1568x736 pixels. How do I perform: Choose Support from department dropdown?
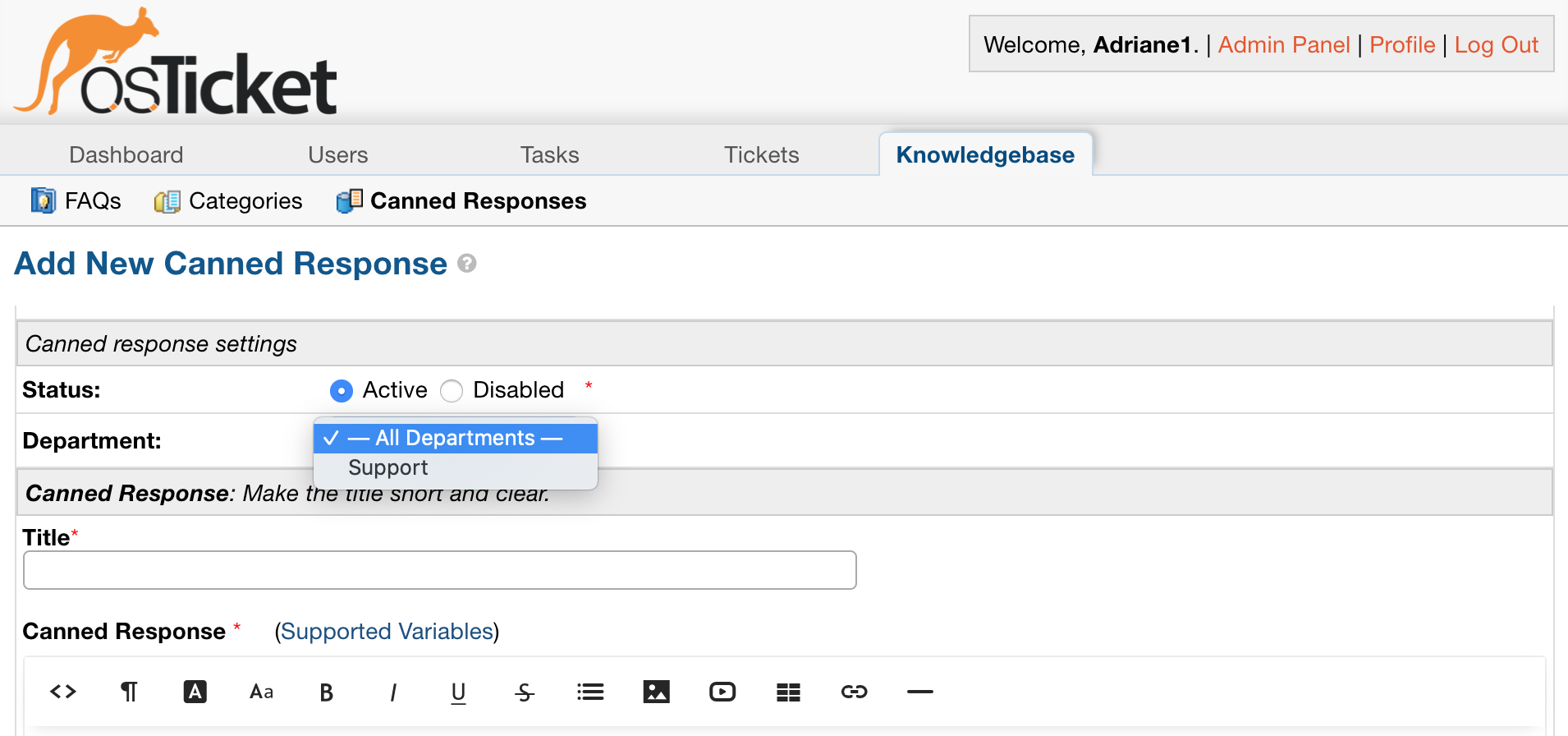click(388, 468)
